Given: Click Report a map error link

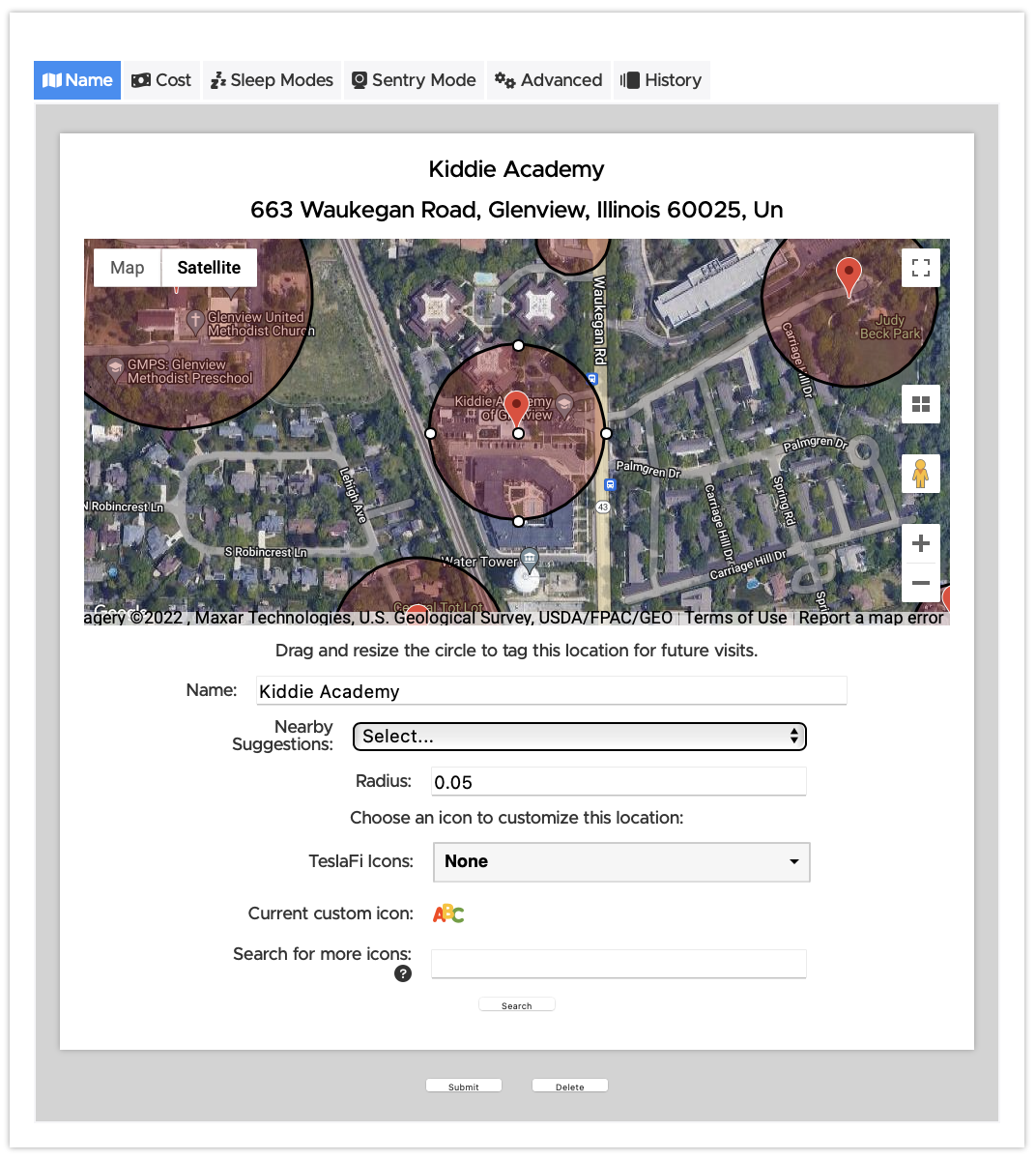Looking at the screenshot, I should tap(871, 618).
